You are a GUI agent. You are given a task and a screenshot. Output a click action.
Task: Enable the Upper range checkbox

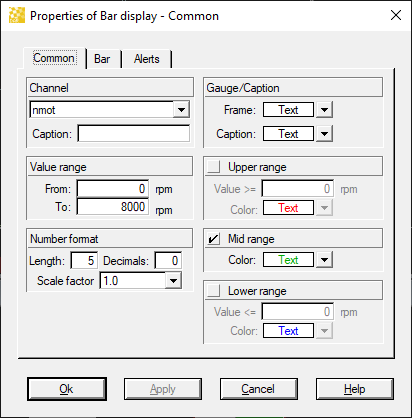coord(213,166)
